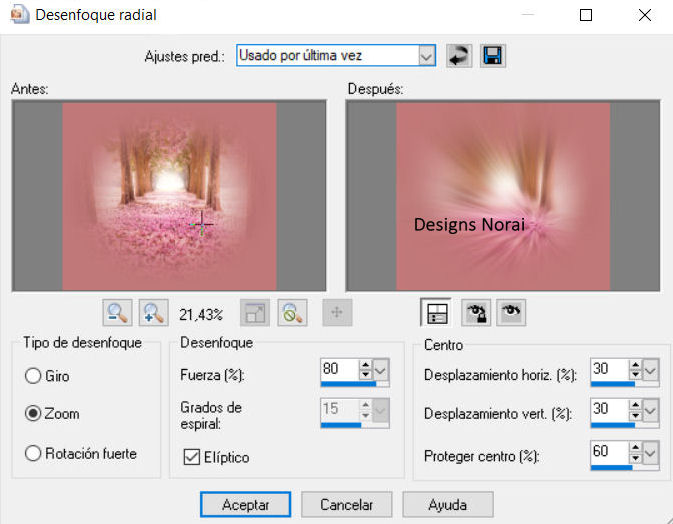Viewport: 673px width, 524px height.
Task: Uncheck the Elíptico checkbox
Action: click(x=191, y=457)
